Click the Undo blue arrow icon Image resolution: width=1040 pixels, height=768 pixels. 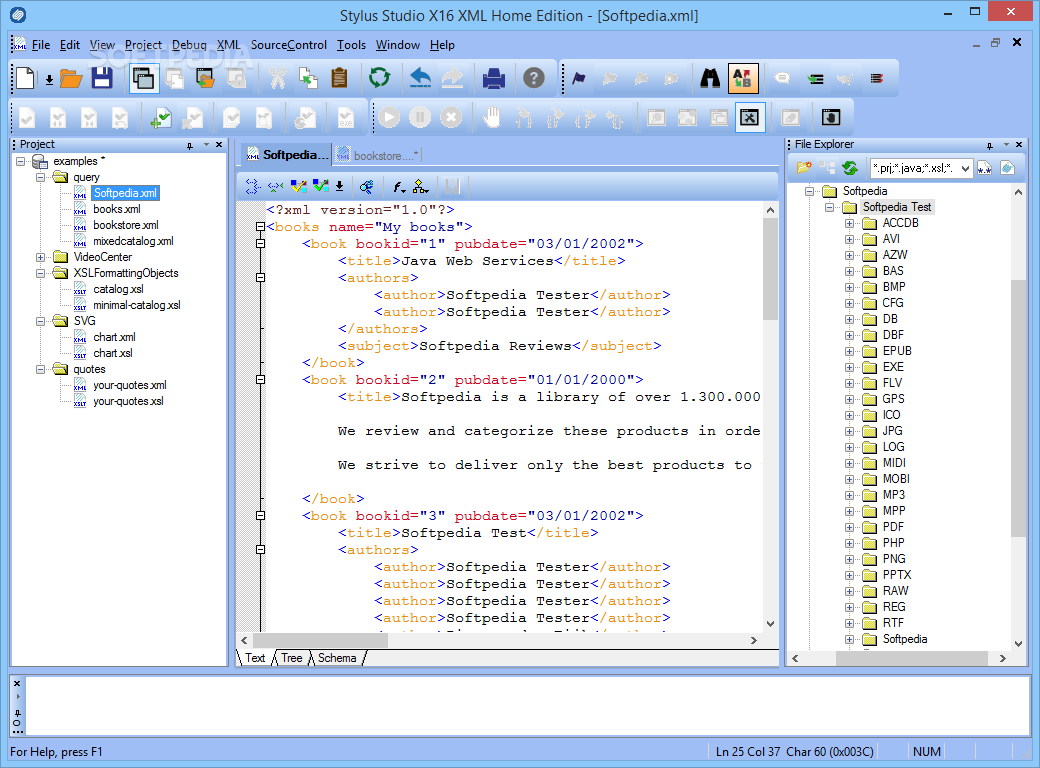420,78
